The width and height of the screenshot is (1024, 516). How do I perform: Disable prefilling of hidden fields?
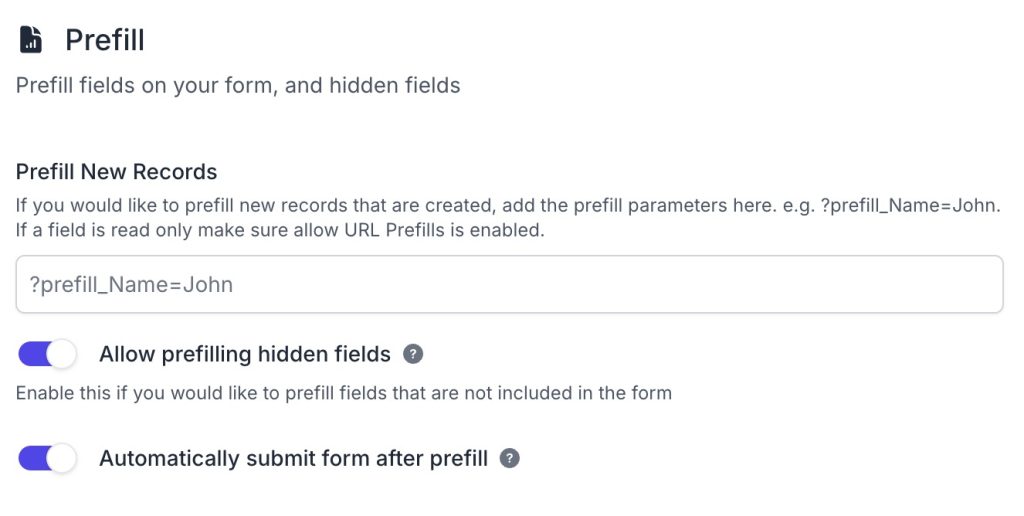(47, 354)
